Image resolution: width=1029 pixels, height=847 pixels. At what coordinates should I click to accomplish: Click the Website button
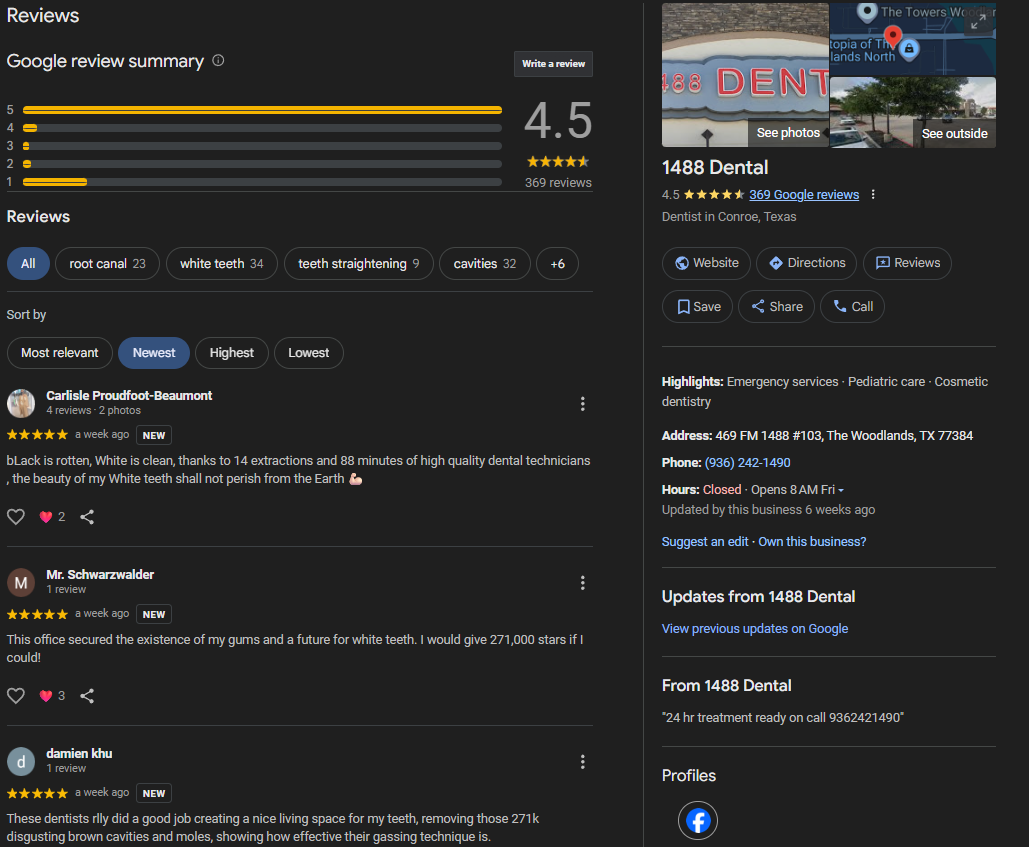706,263
